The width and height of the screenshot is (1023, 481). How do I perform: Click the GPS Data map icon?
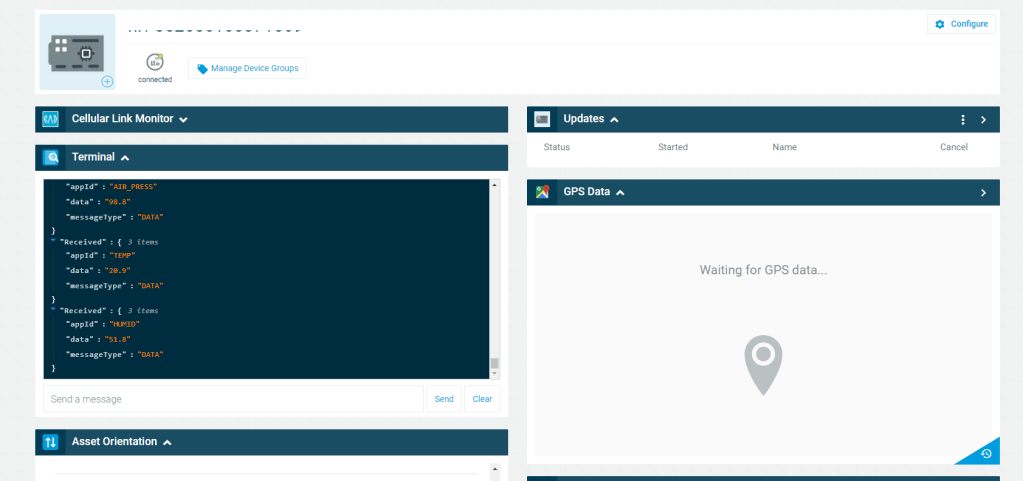tap(543, 192)
